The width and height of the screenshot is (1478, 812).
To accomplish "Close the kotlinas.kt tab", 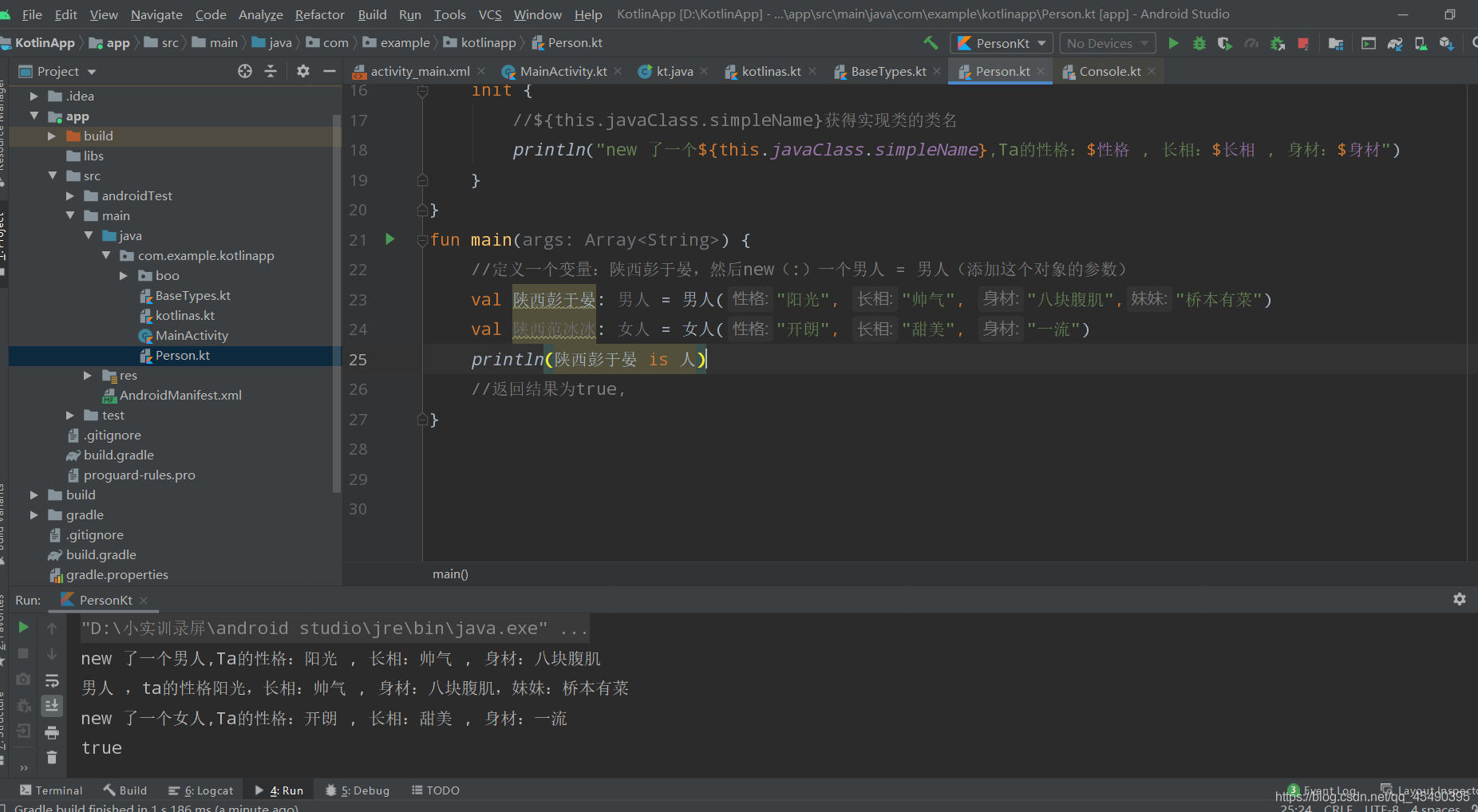I will 812,71.
